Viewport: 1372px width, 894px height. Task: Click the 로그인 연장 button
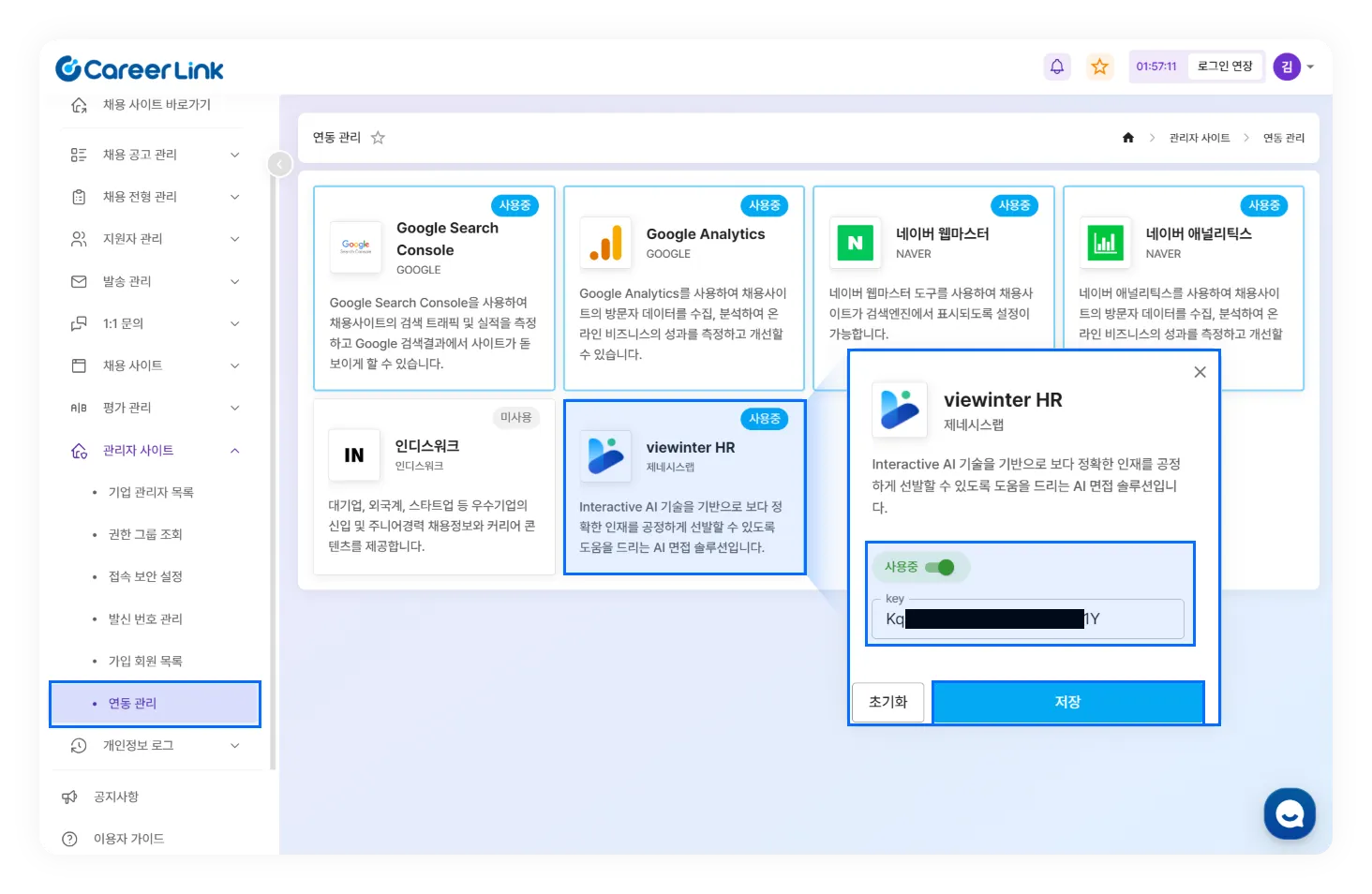(1225, 67)
